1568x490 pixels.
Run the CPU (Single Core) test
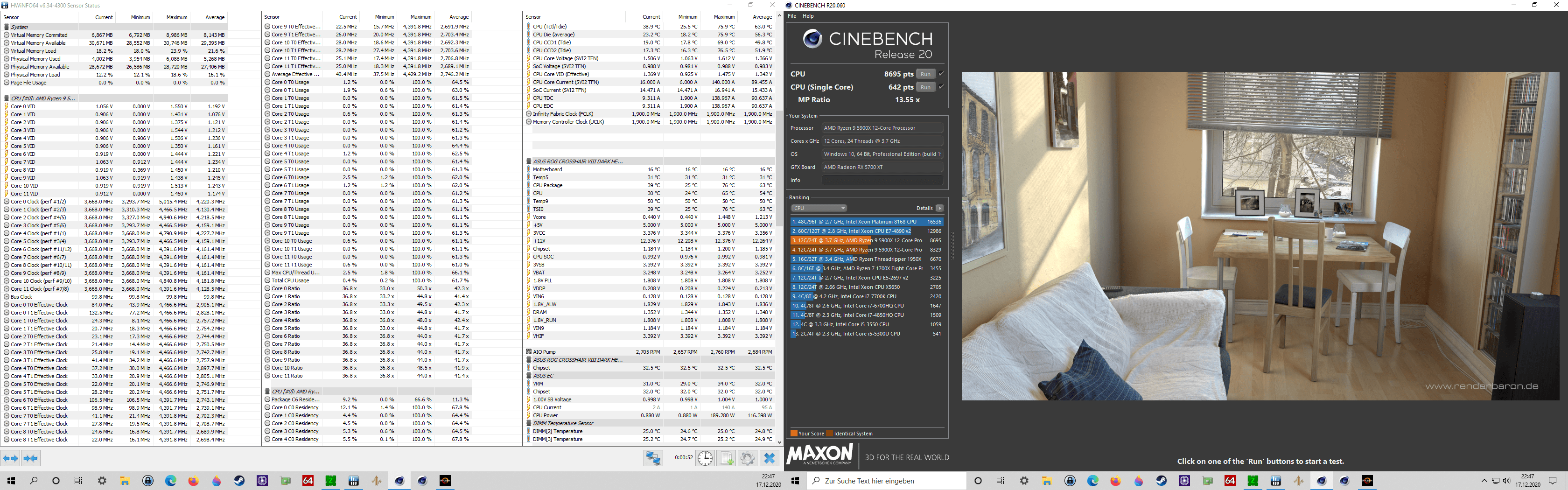pyautogui.click(x=925, y=87)
